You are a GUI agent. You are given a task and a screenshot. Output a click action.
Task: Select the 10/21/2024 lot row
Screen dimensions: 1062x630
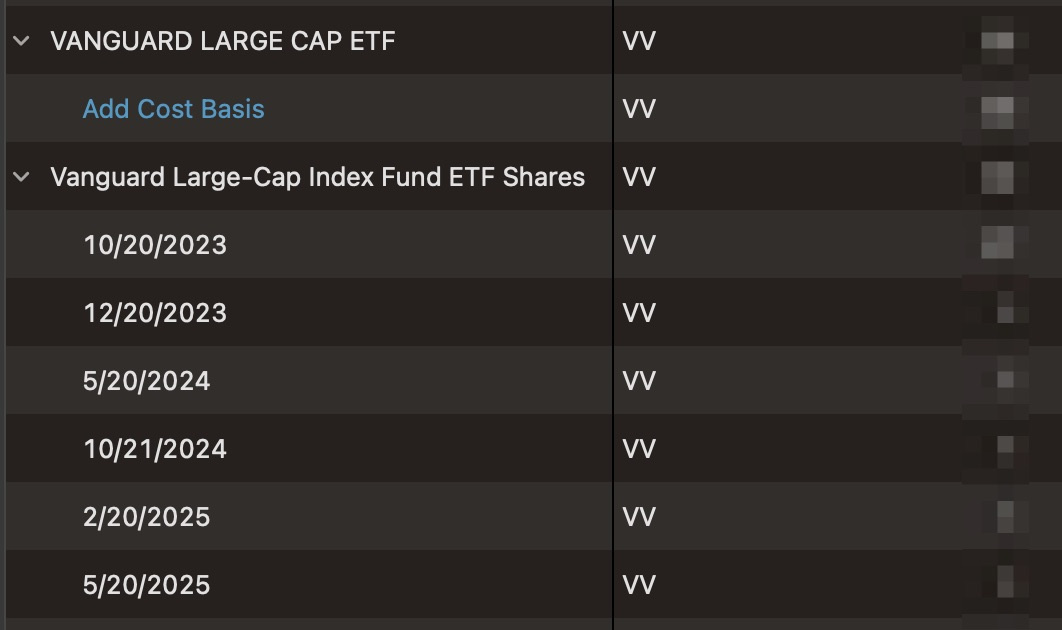531,448
